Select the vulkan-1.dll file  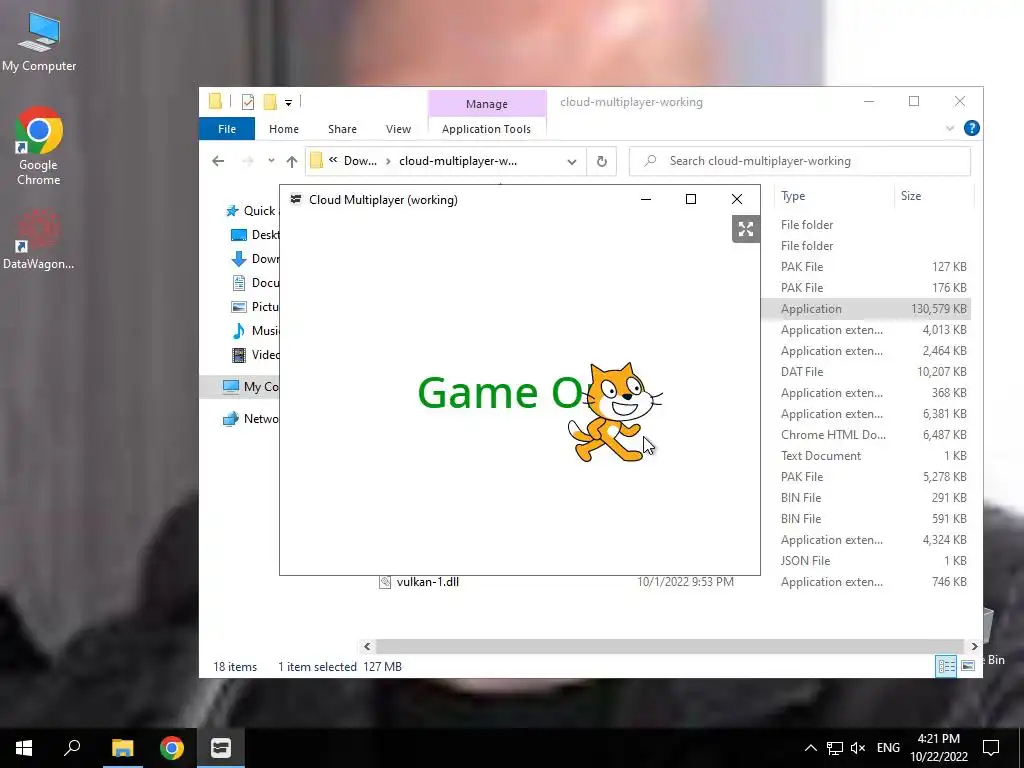tap(428, 582)
